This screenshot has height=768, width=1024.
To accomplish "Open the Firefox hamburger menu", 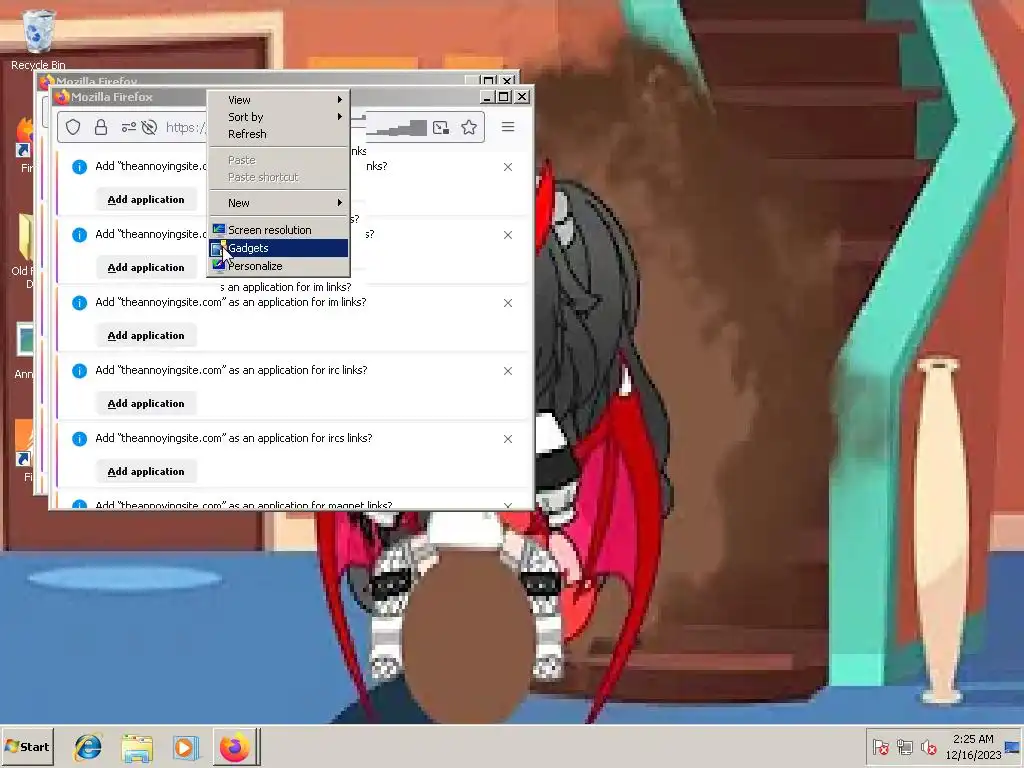I will coord(508,127).
